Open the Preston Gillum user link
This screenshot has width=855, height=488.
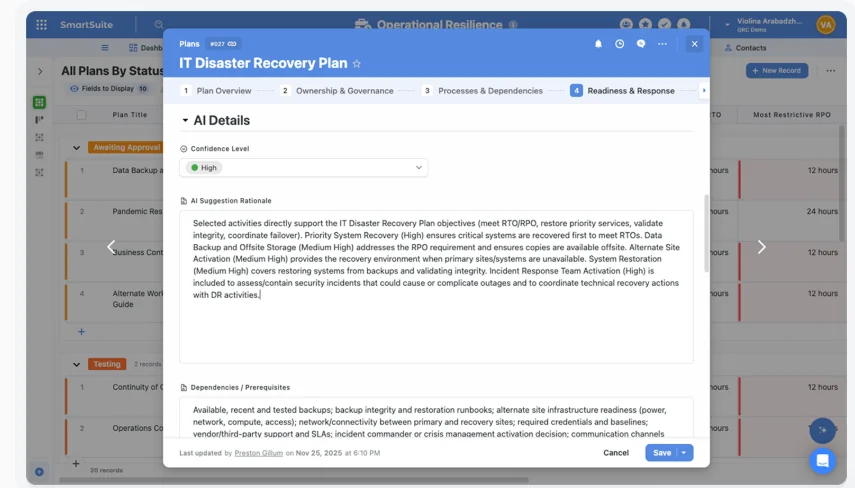[x=258, y=453]
